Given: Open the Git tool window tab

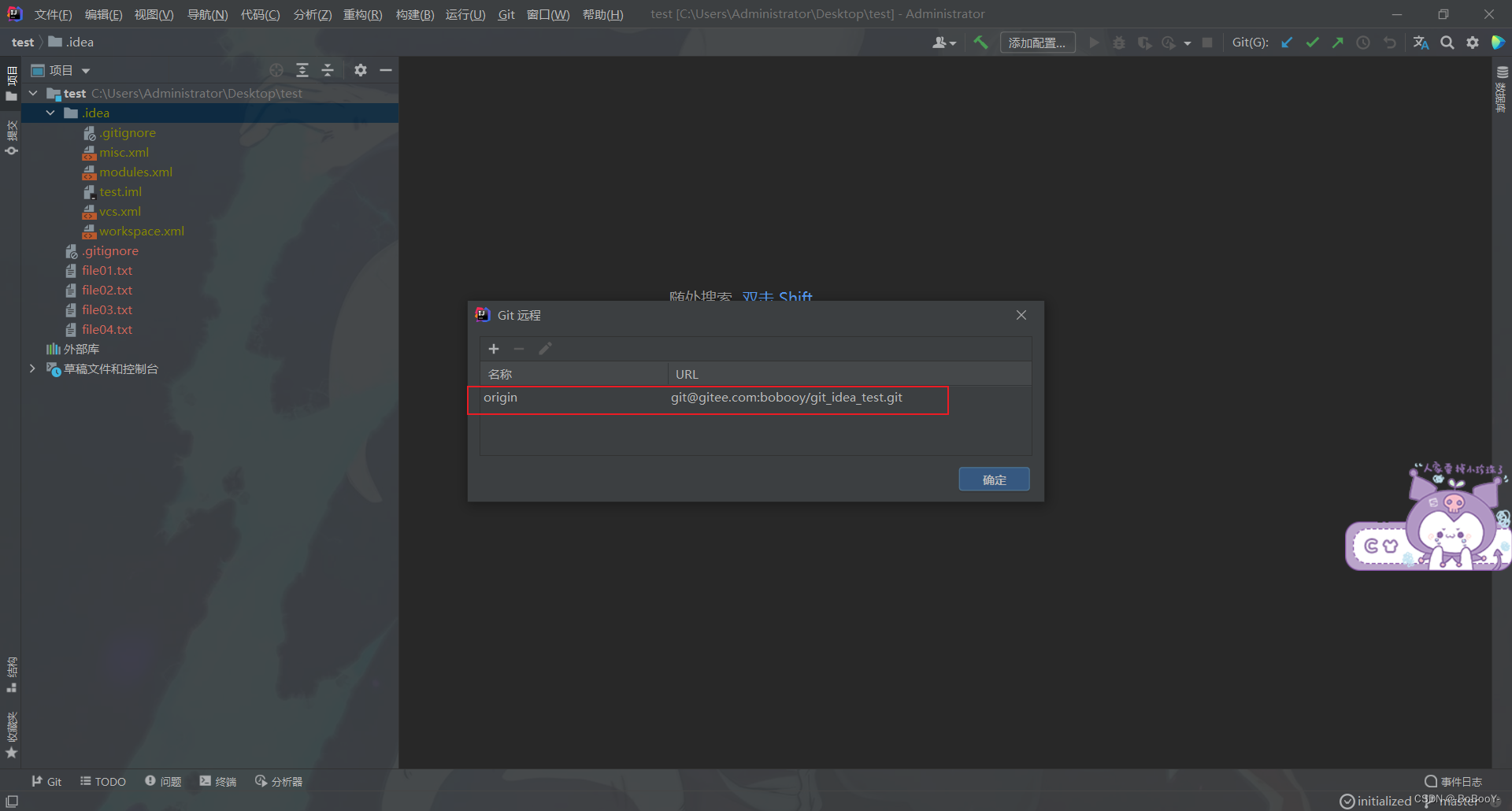Looking at the screenshot, I should point(46,781).
